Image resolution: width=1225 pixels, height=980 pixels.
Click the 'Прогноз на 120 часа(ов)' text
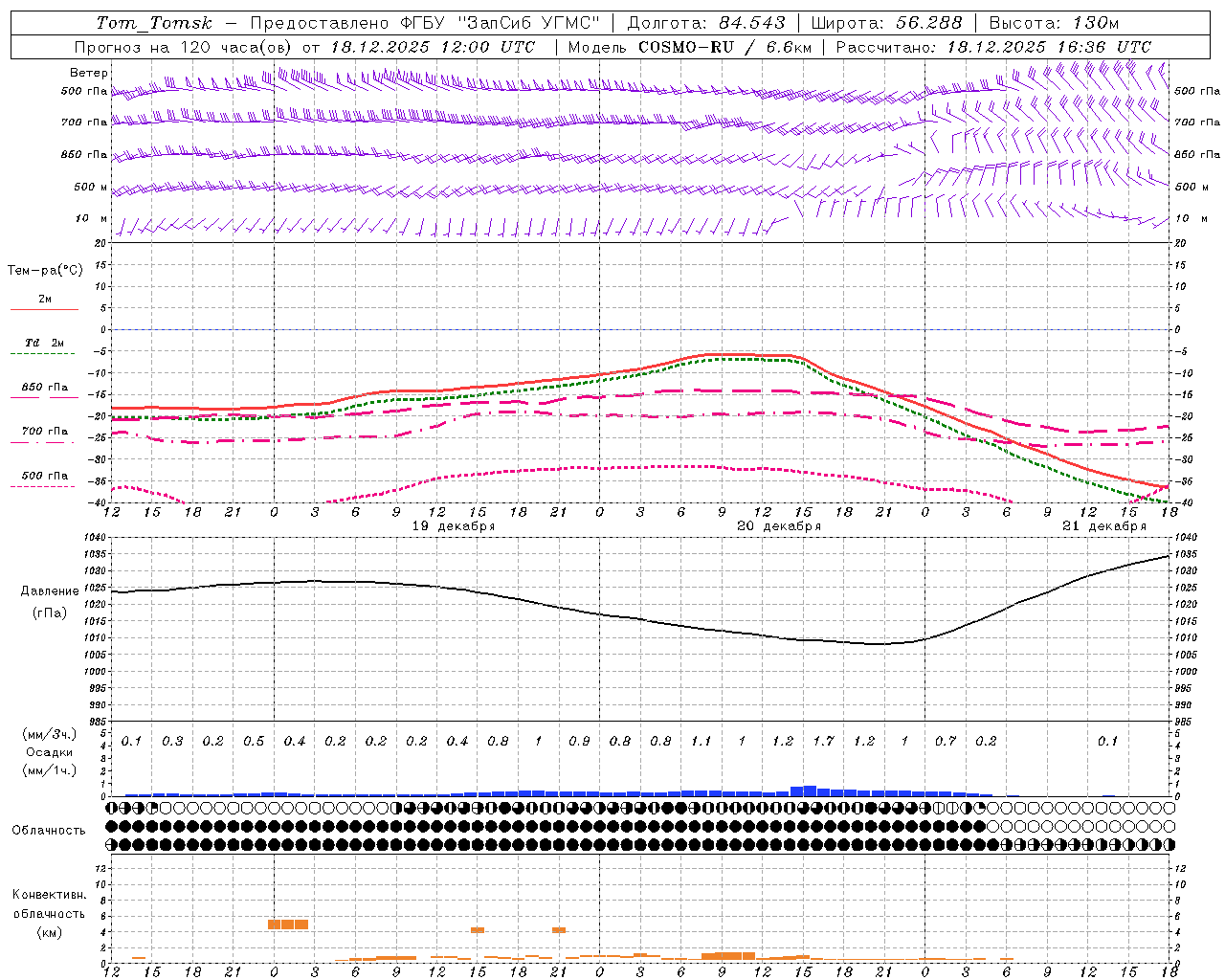point(183,47)
